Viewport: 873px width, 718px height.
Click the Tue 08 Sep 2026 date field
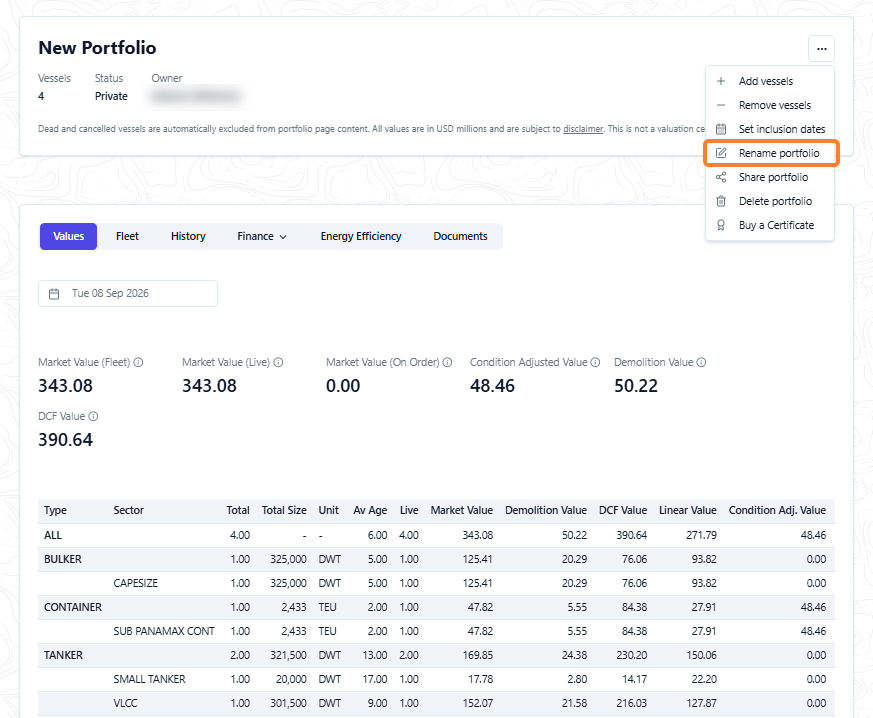(x=127, y=293)
